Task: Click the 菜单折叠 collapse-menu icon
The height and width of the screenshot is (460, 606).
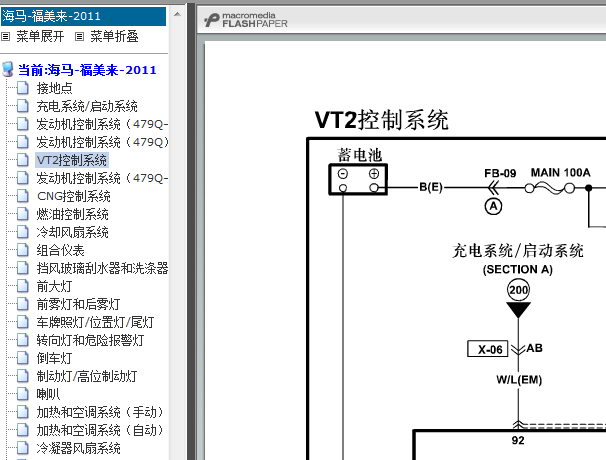Action: [x=79, y=37]
